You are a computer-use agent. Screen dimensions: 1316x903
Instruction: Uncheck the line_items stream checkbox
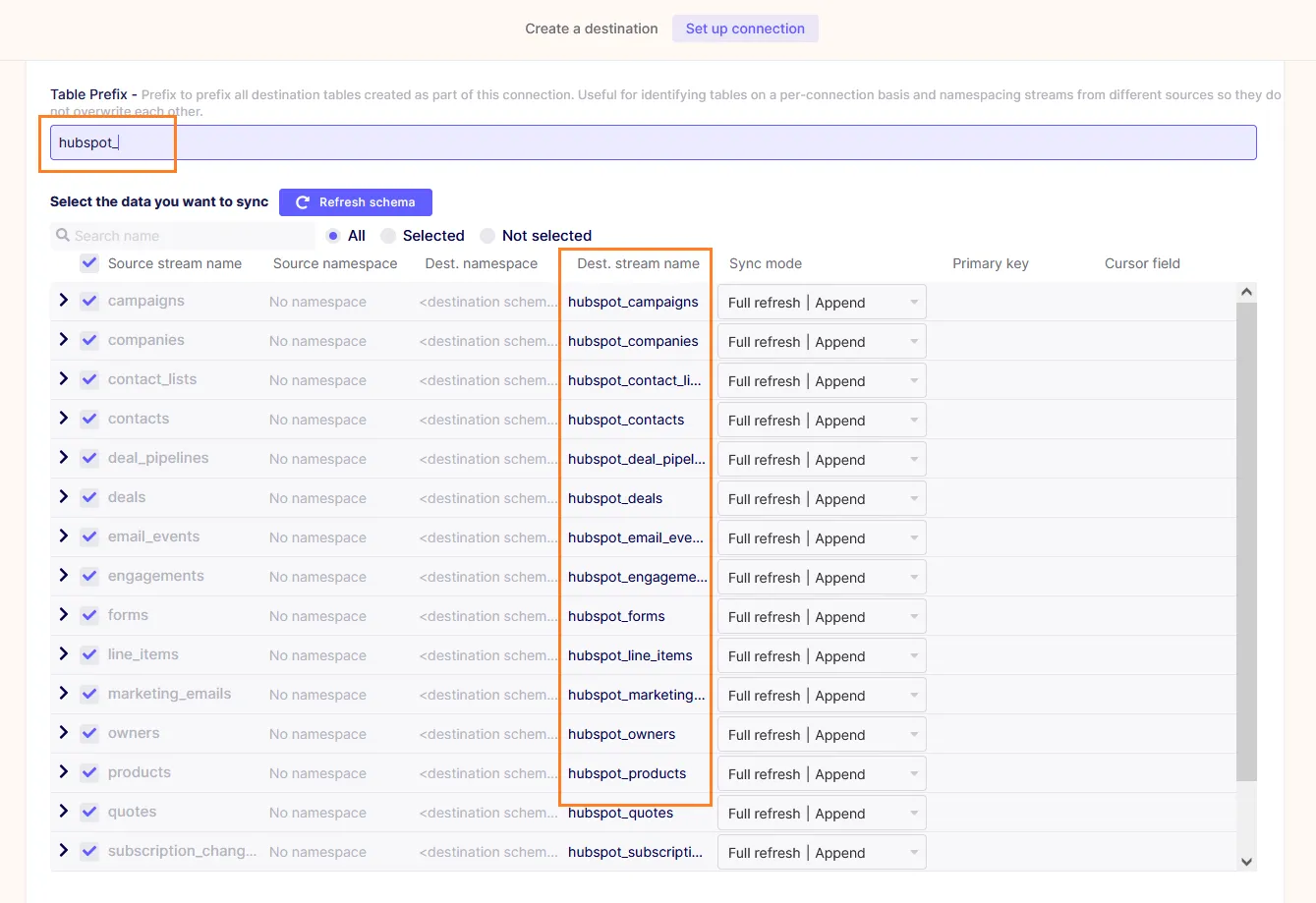(89, 654)
